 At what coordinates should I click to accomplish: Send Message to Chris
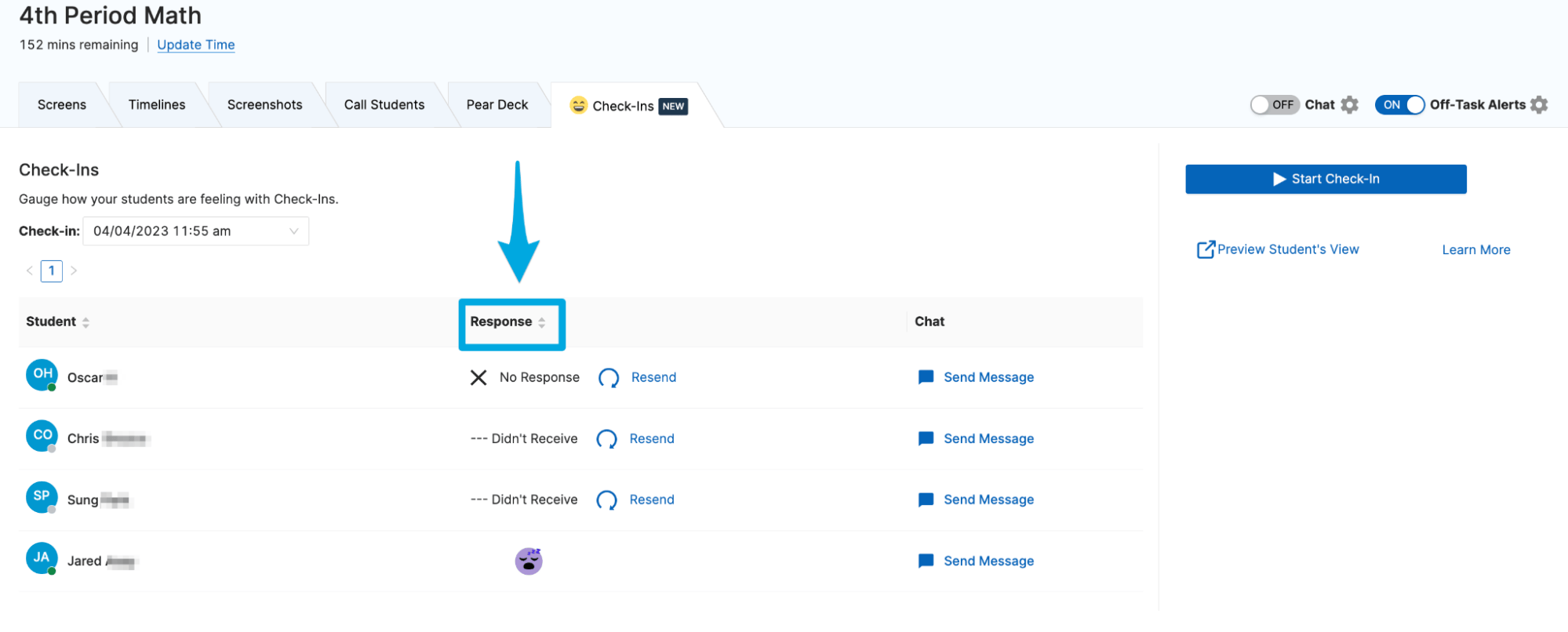988,438
